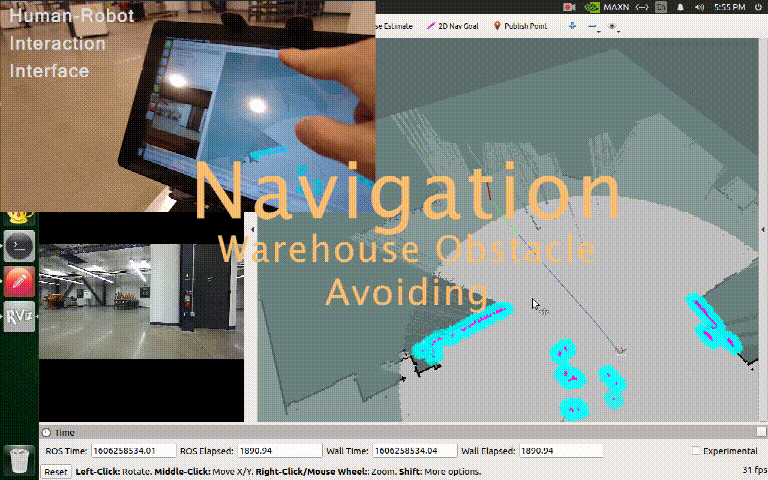Open the red pencil editor dock icon
Image resolution: width=768 pixels, height=480 pixels.
point(19,282)
